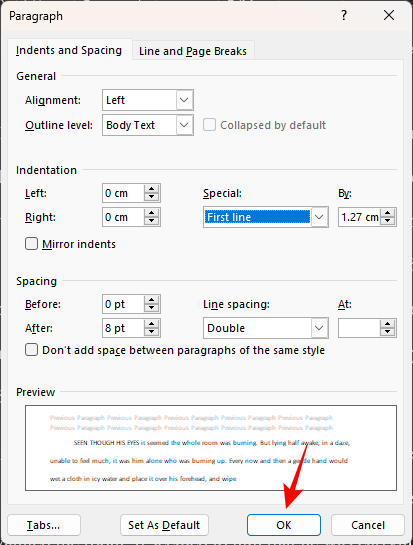Decrease Before spacing with down arrow
Image resolution: width=413 pixels, height=545 pixels.
pyautogui.click(x=152, y=308)
